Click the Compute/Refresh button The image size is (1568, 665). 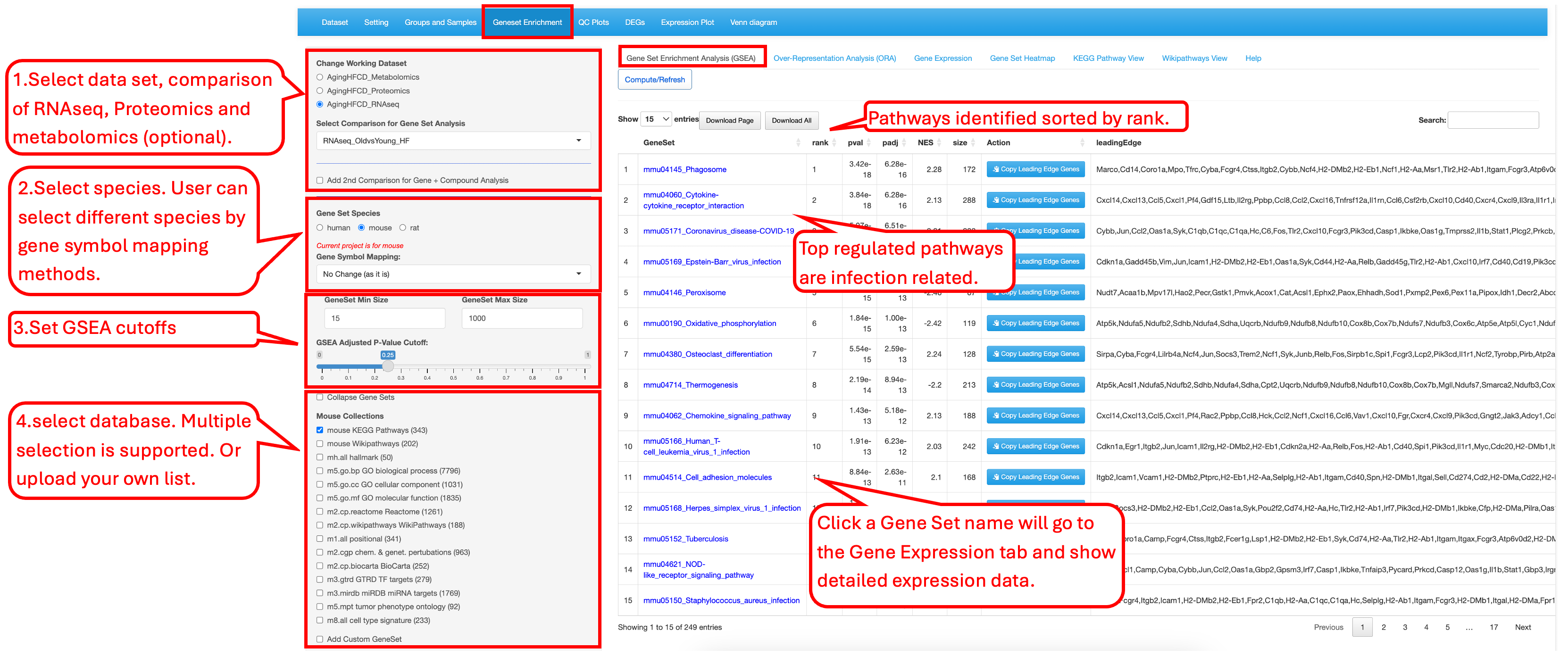(x=654, y=80)
